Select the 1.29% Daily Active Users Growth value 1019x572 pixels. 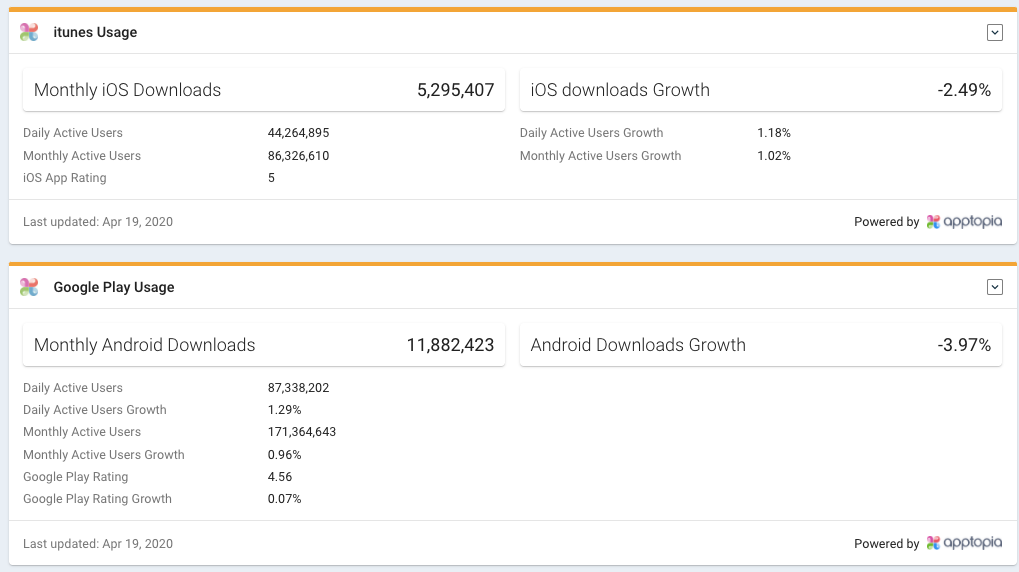284,410
